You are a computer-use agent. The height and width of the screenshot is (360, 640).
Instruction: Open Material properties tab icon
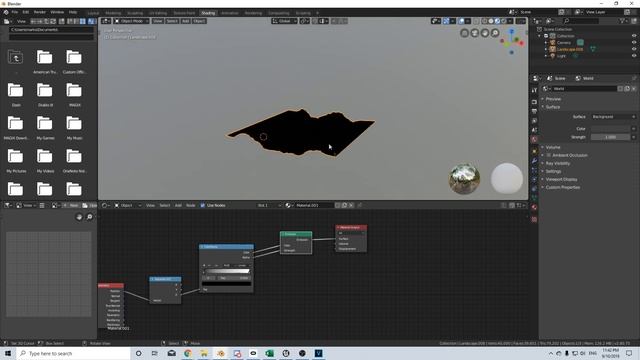pos(534,207)
